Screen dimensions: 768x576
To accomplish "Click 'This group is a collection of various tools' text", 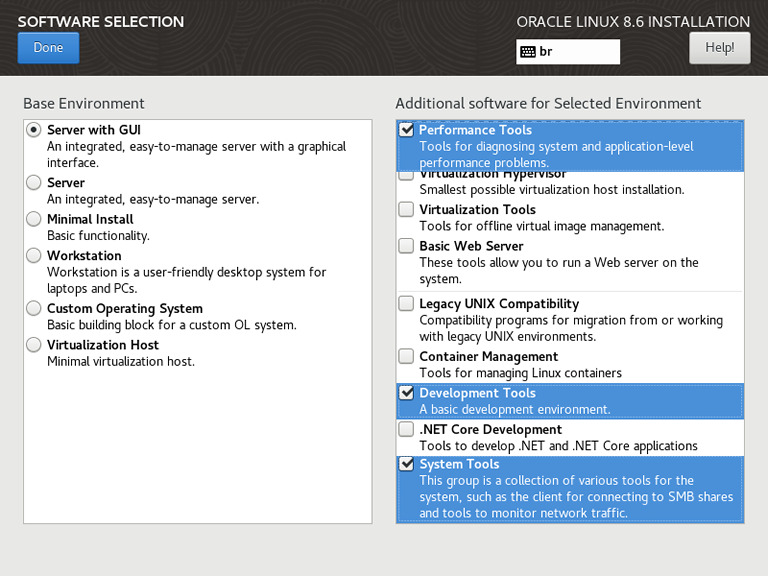I will click(x=576, y=497).
